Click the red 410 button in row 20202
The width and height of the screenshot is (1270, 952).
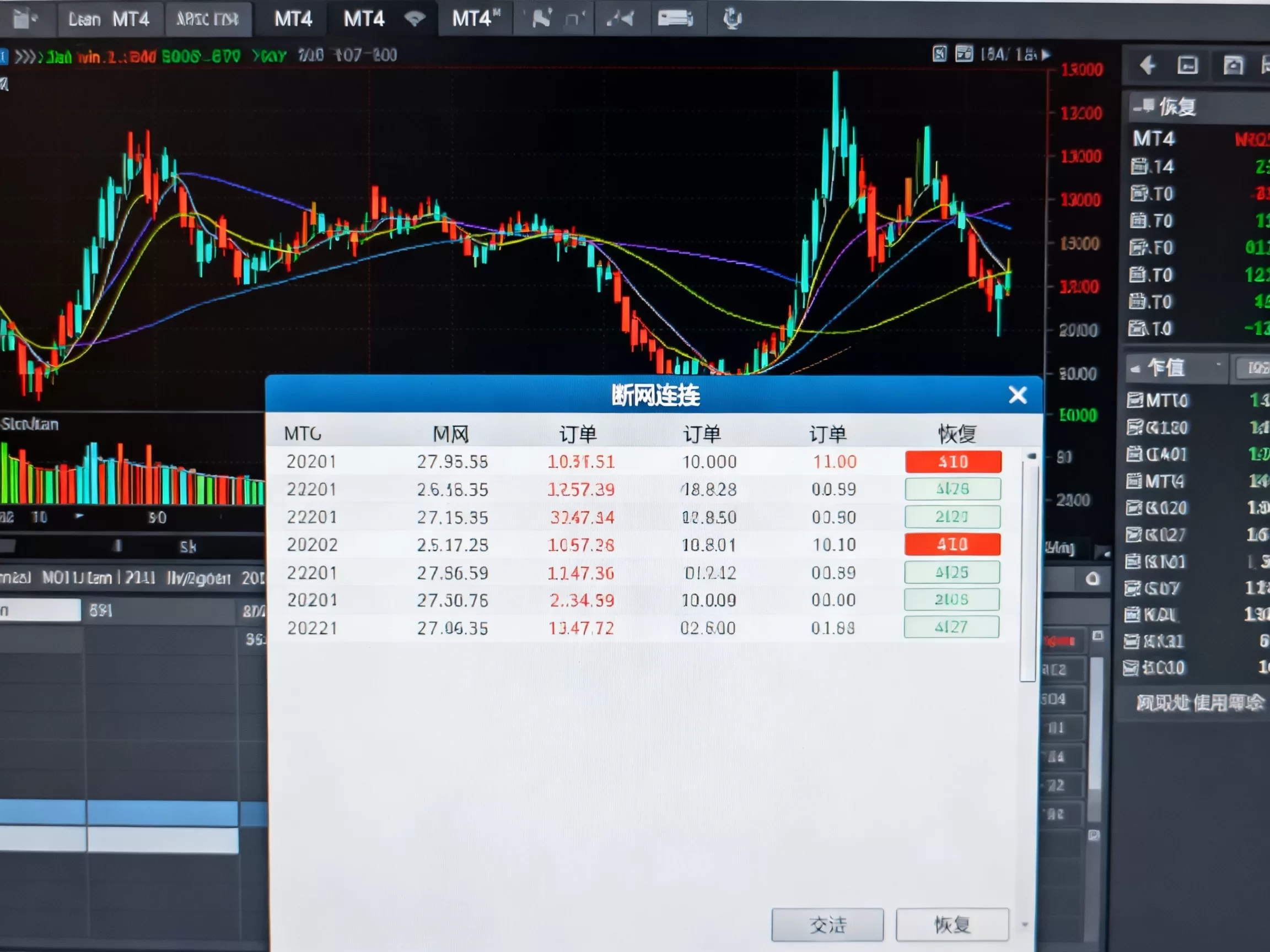(x=952, y=544)
